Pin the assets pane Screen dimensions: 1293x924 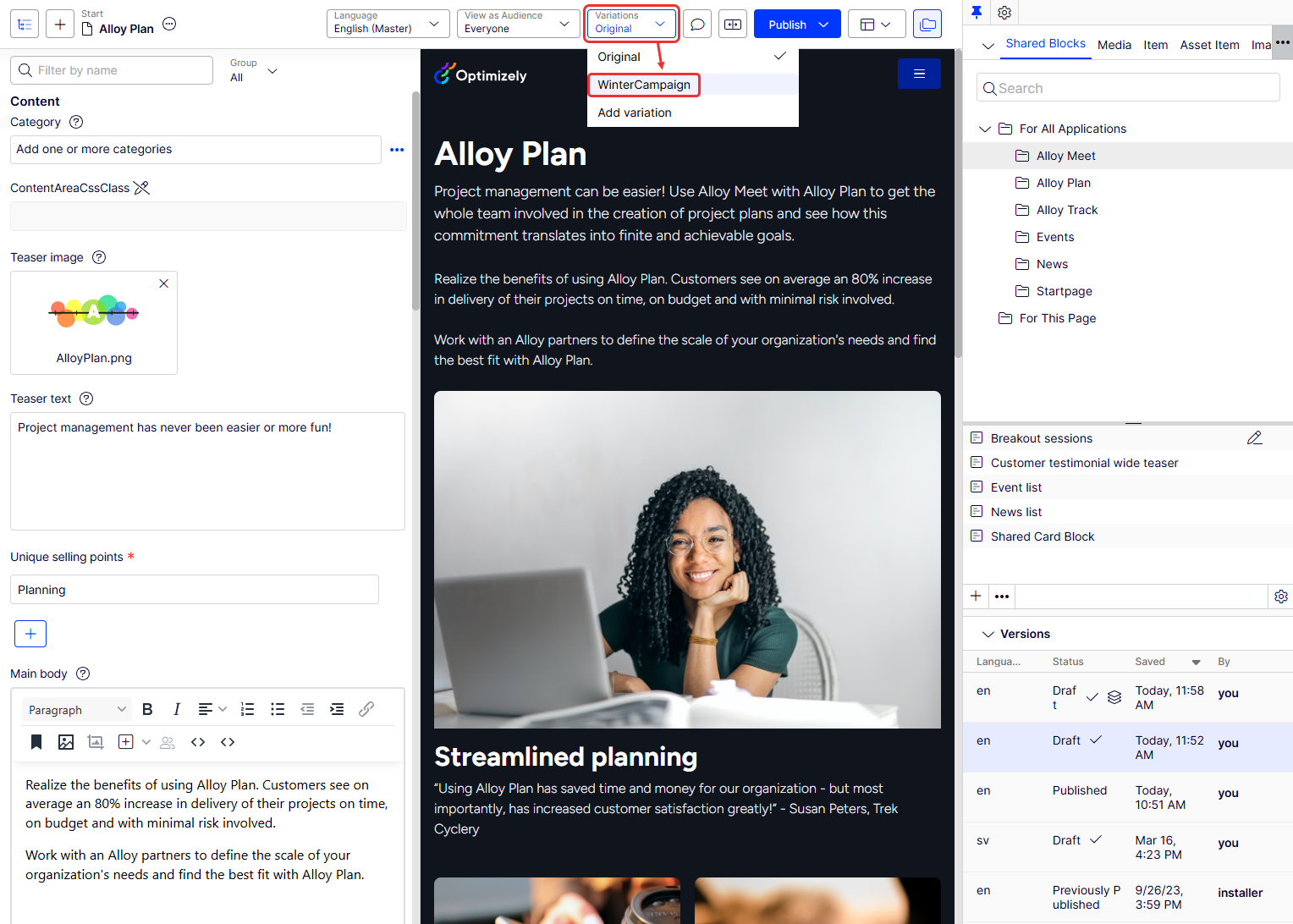977,13
